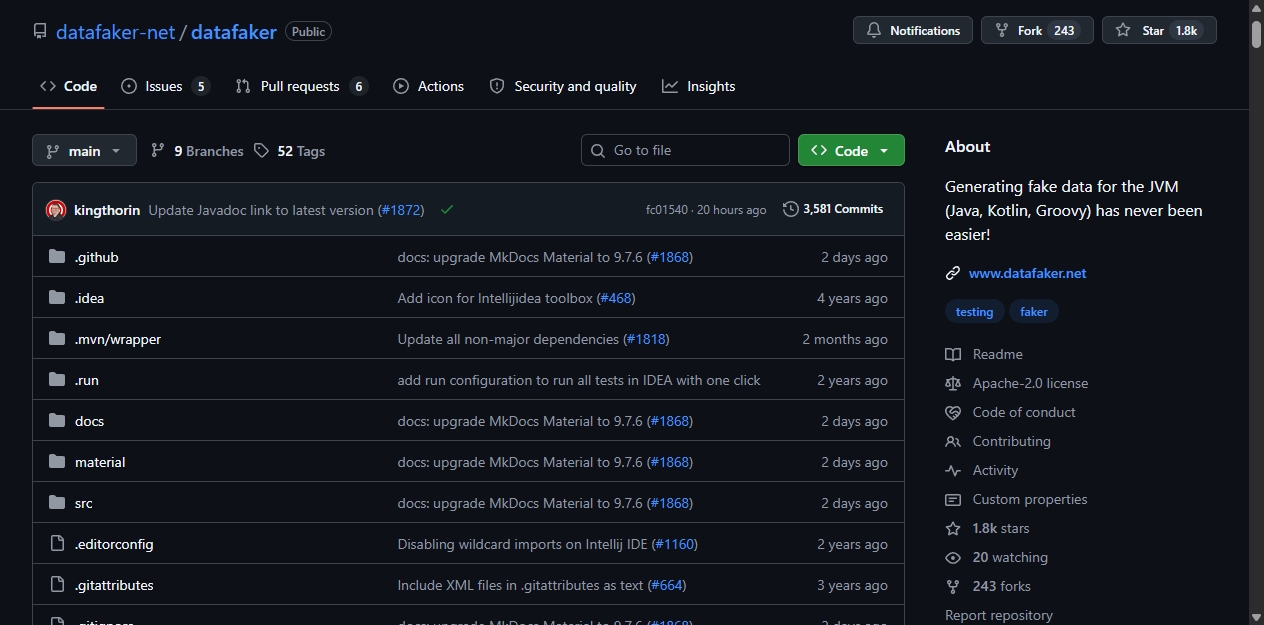This screenshot has width=1264, height=625.
Task: Click the tag icon next to 52 Tags
Action: click(261, 150)
